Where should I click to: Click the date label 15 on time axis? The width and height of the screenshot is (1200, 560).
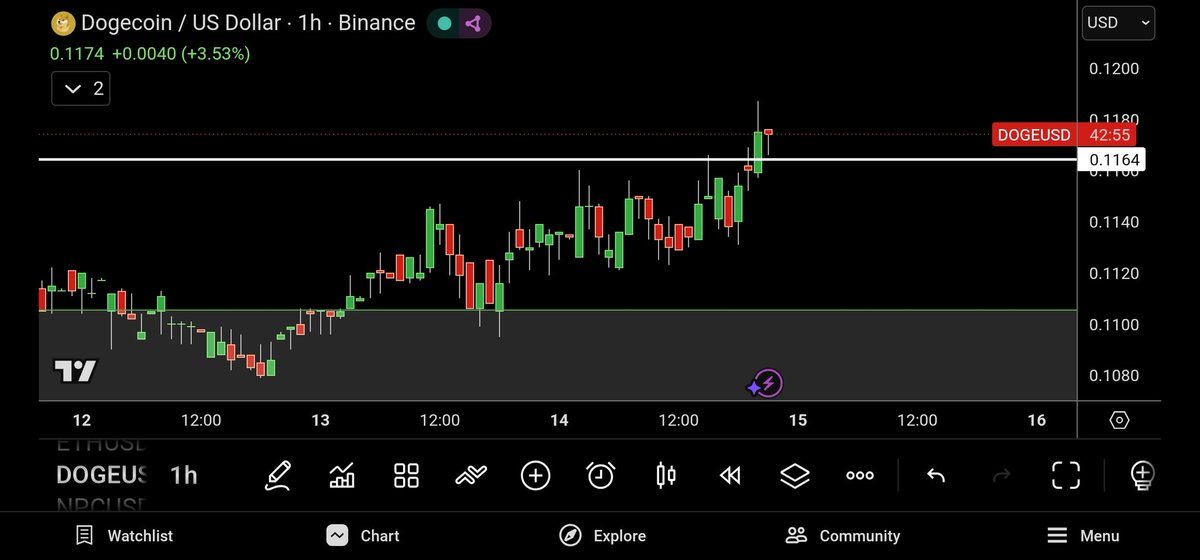[x=798, y=420]
